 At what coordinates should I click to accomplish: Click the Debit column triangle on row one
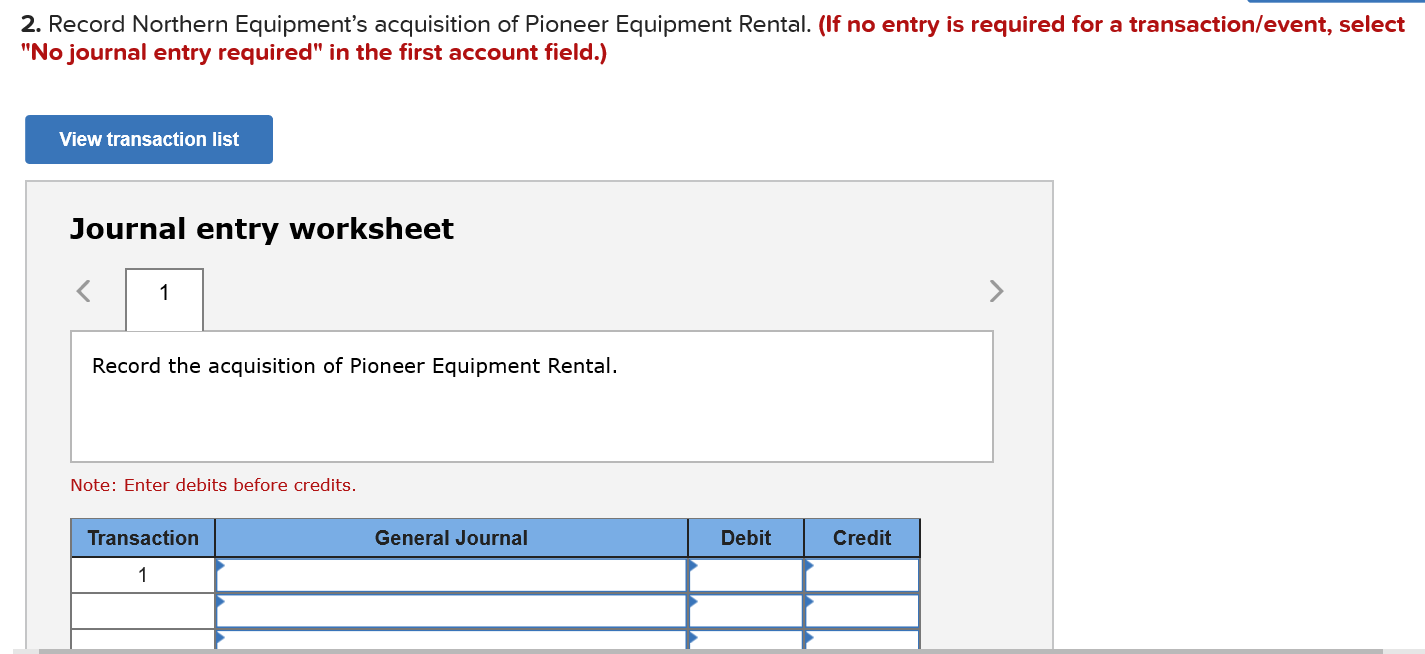click(691, 568)
